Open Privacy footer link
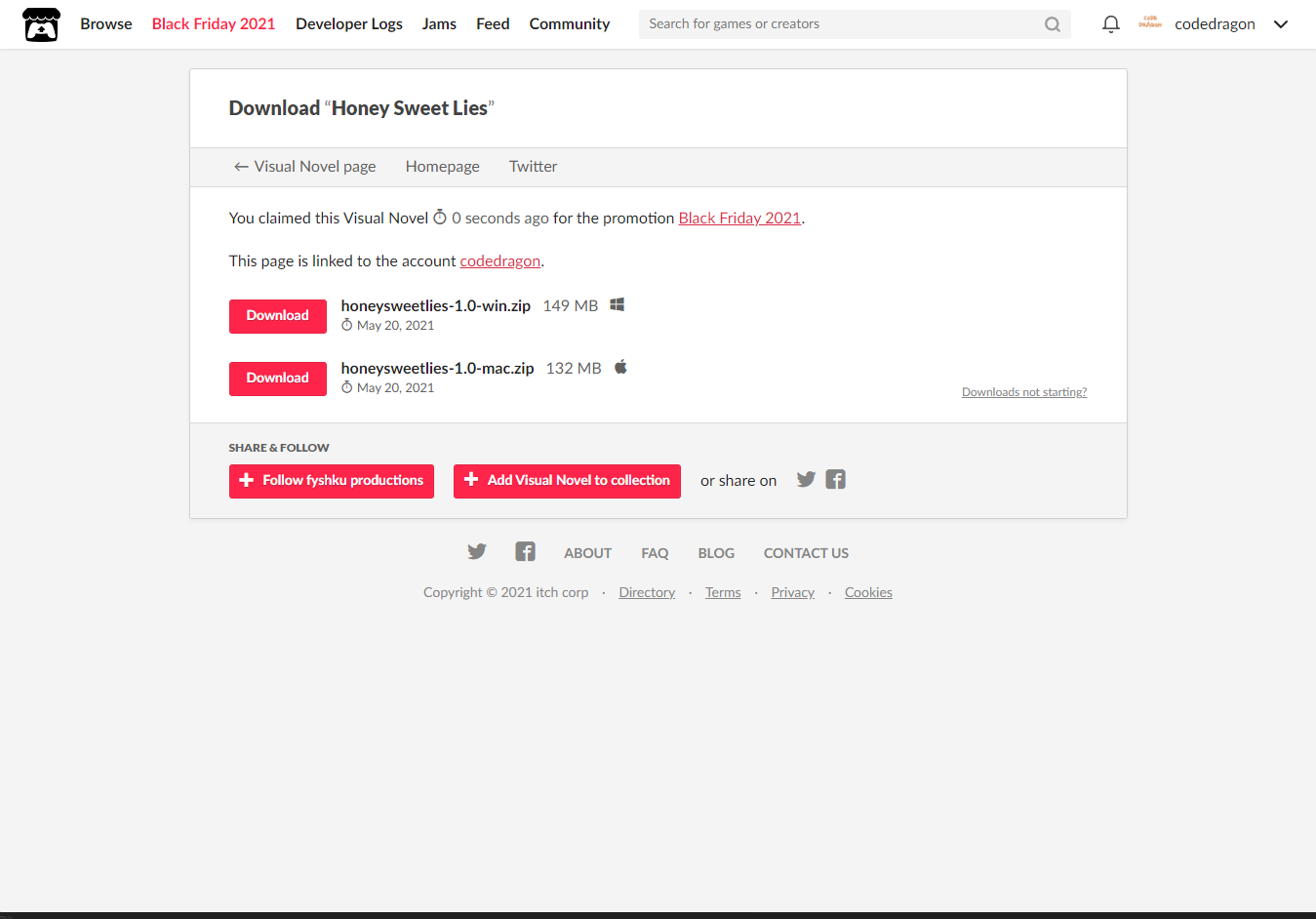Viewport: 1316px width, 919px height. point(793,592)
